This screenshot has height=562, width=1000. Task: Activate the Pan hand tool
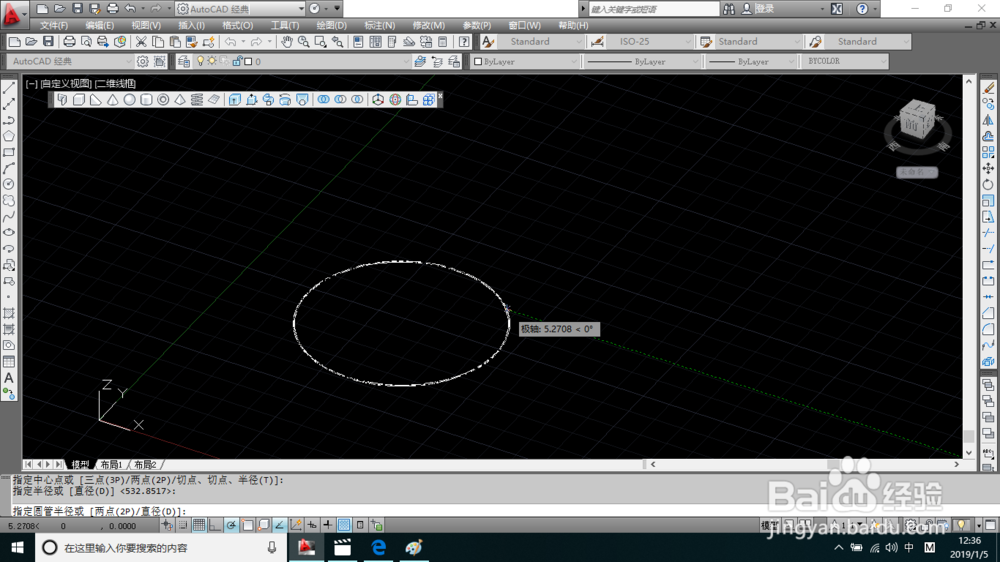pos(287,41)
